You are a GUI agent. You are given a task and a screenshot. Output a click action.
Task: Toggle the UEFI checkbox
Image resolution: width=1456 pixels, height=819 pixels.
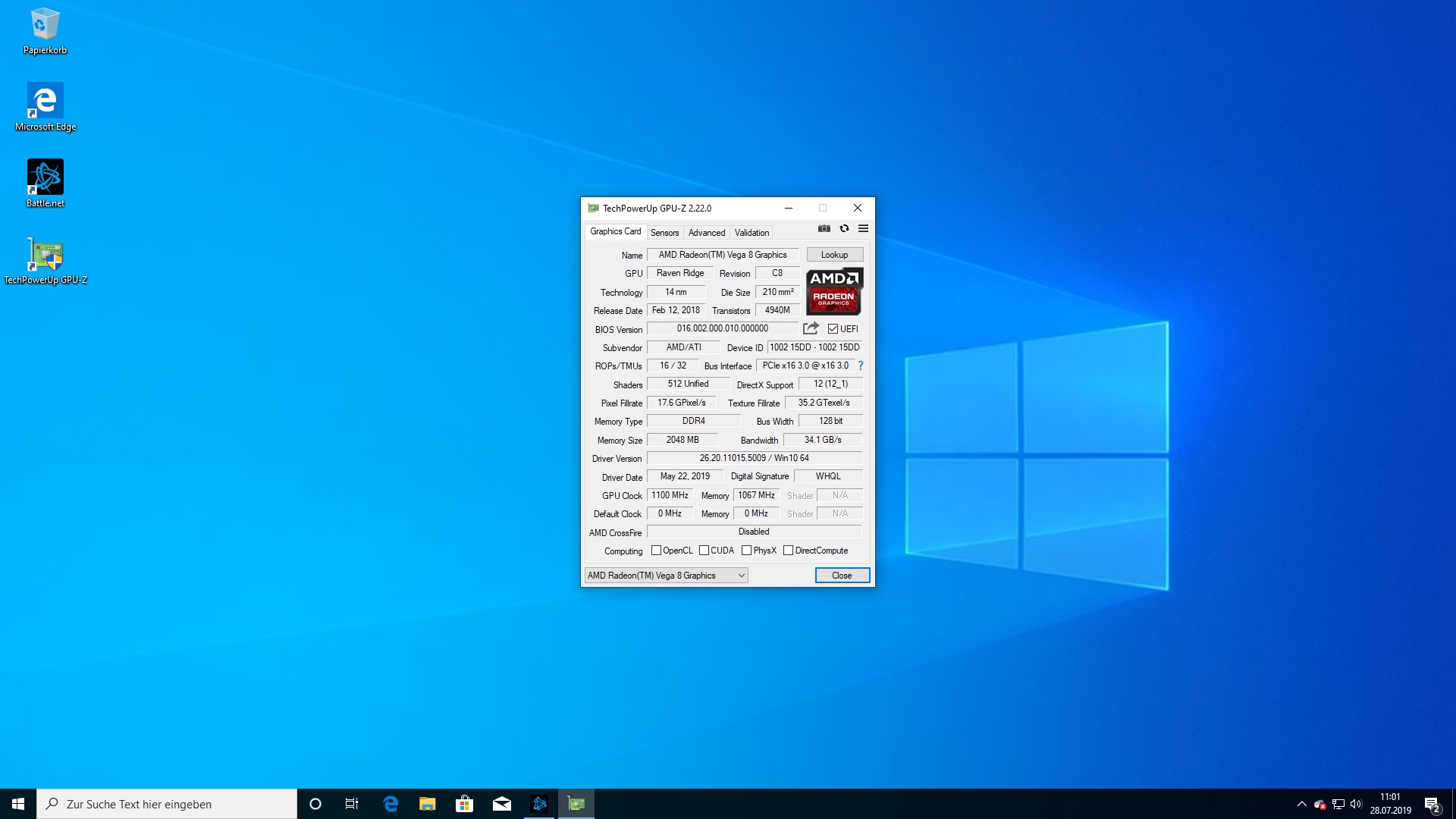click(833, 329)
